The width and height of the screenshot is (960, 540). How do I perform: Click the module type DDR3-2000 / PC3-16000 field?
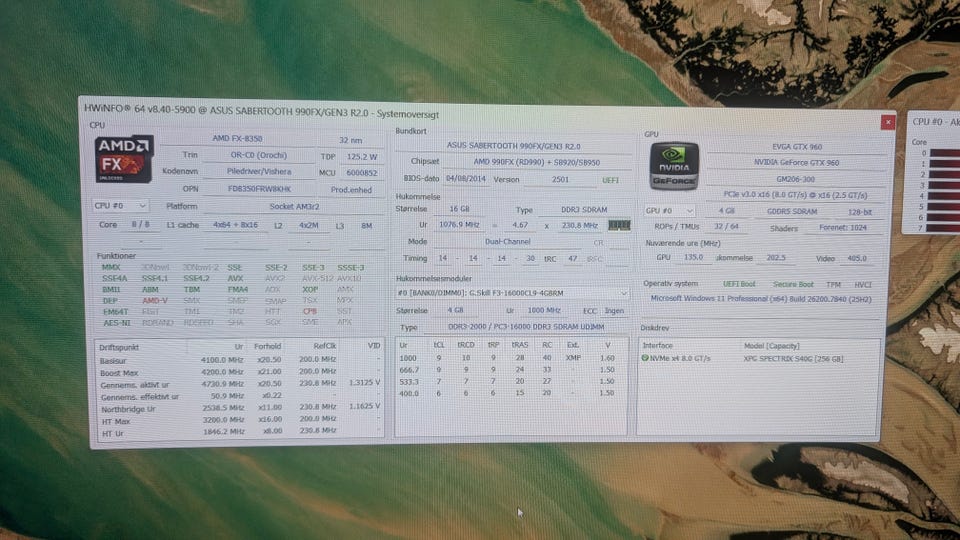tap(526, 327)
